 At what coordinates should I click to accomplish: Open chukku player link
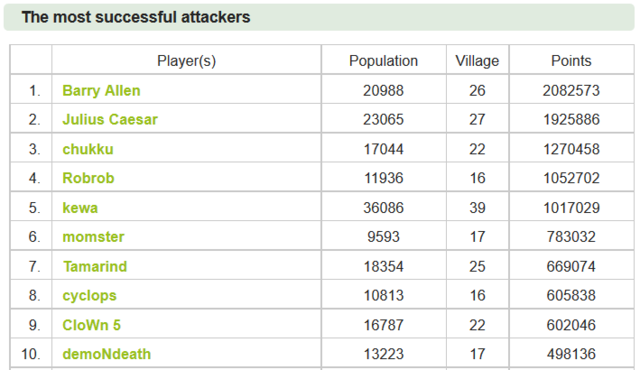pyautogui.click(x=88, y=149)
